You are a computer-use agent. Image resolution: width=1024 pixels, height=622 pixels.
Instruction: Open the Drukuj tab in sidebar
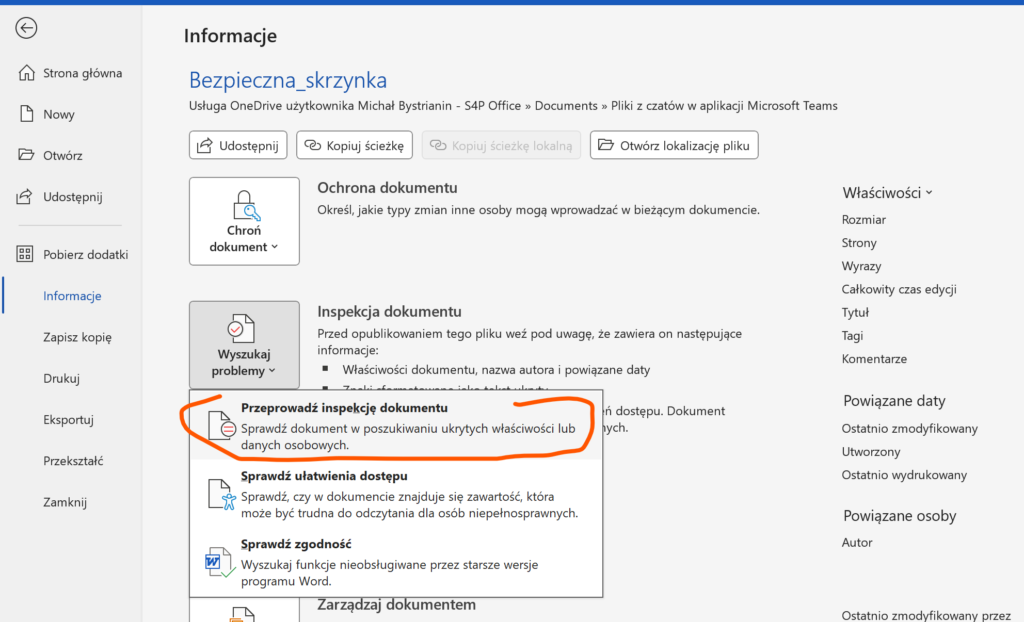point(61,378)
